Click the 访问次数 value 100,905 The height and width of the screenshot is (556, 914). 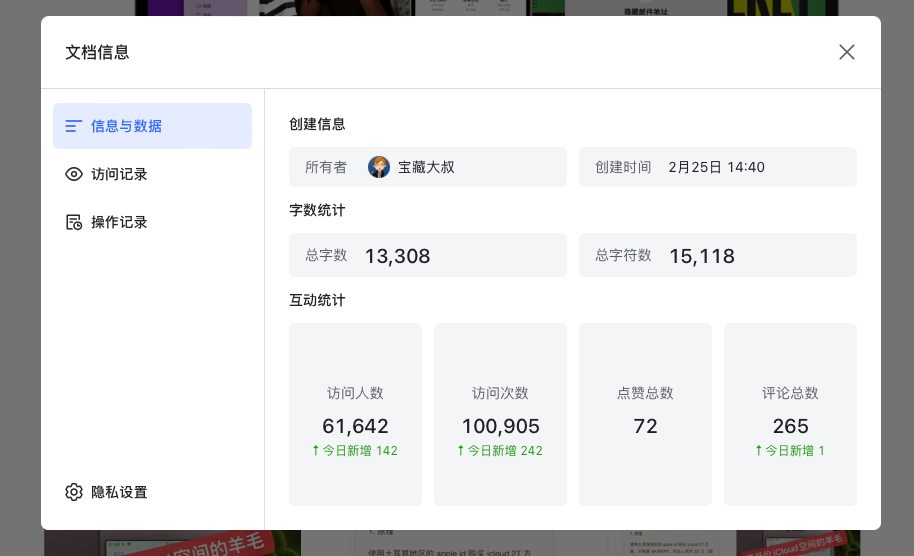tap(501, 426)
